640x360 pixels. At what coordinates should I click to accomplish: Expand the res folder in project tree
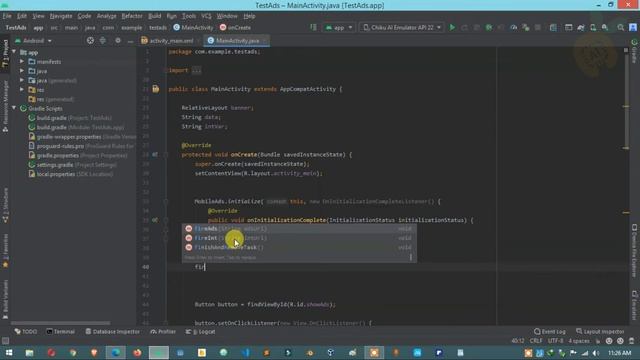(22, 90)
